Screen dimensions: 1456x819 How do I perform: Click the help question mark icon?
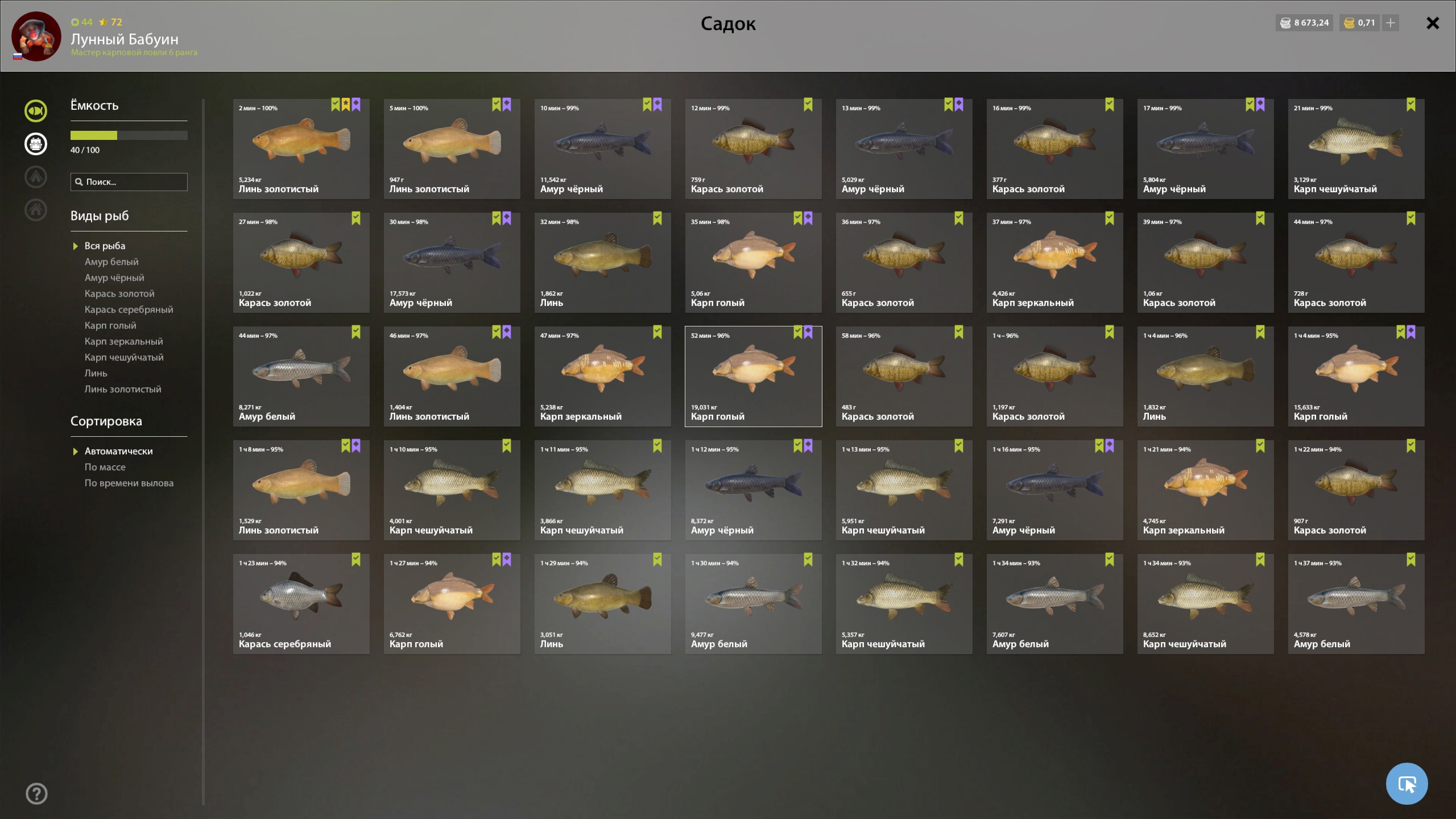[x=36, y=793]
